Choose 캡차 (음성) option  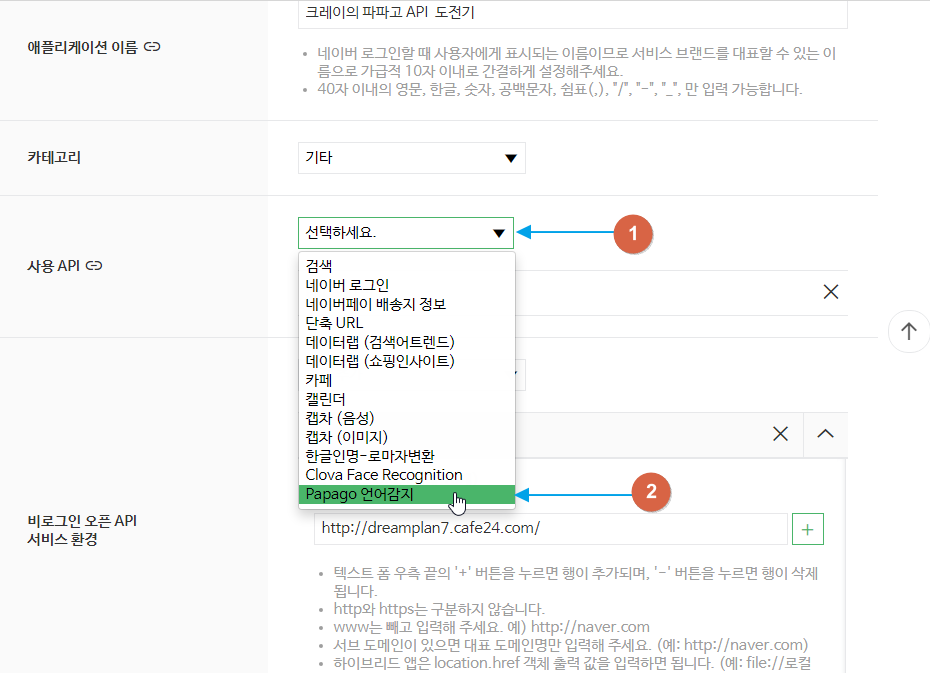coord(406,417)
